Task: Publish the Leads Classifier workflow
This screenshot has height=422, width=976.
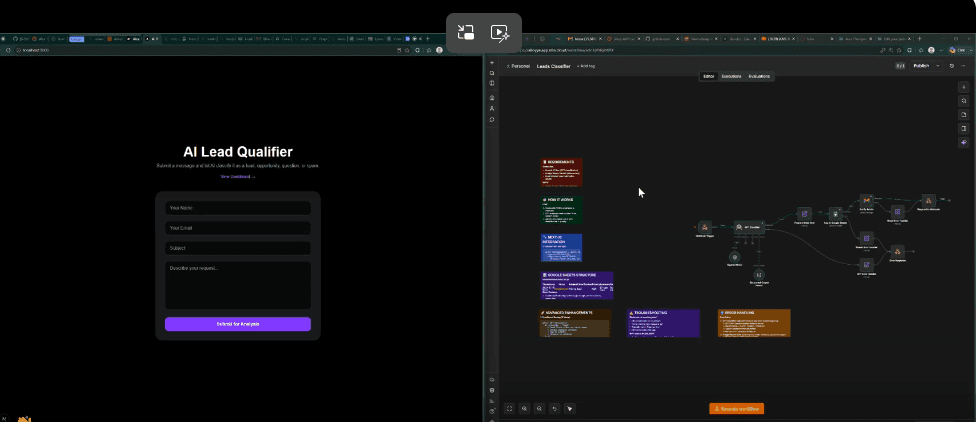Action: [x=921, y=65]
